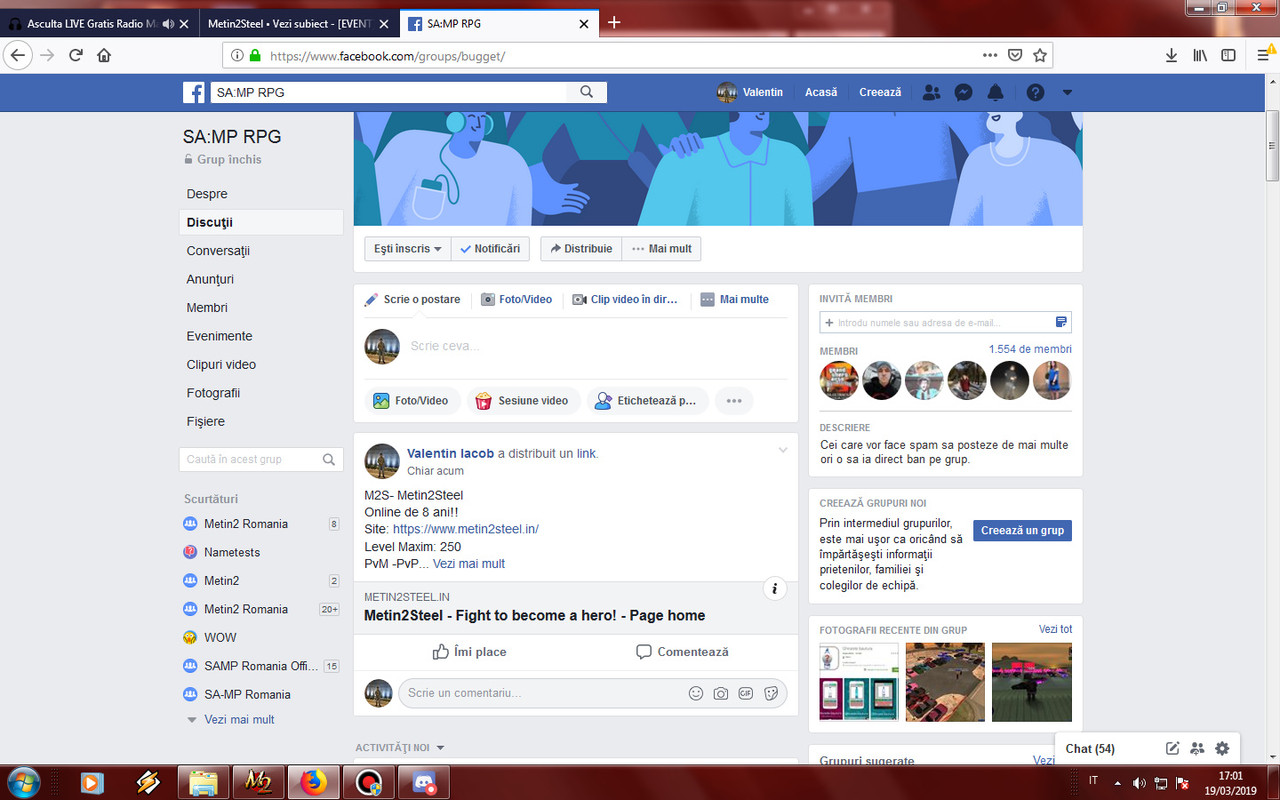Open chat settings gear icon

click(1222, 748)
